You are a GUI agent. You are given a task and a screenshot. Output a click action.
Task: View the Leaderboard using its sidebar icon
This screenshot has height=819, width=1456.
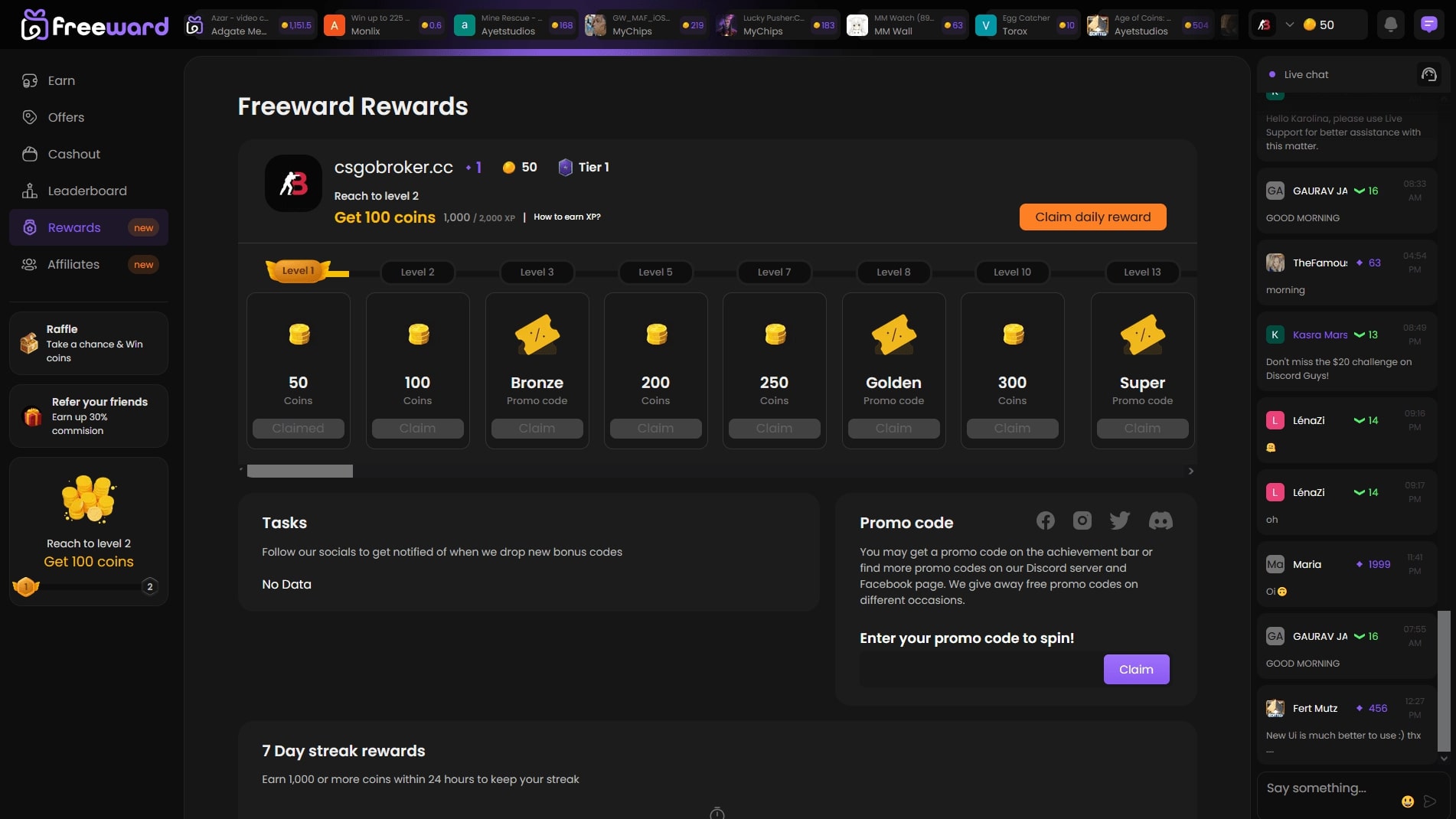pos(28,191)
